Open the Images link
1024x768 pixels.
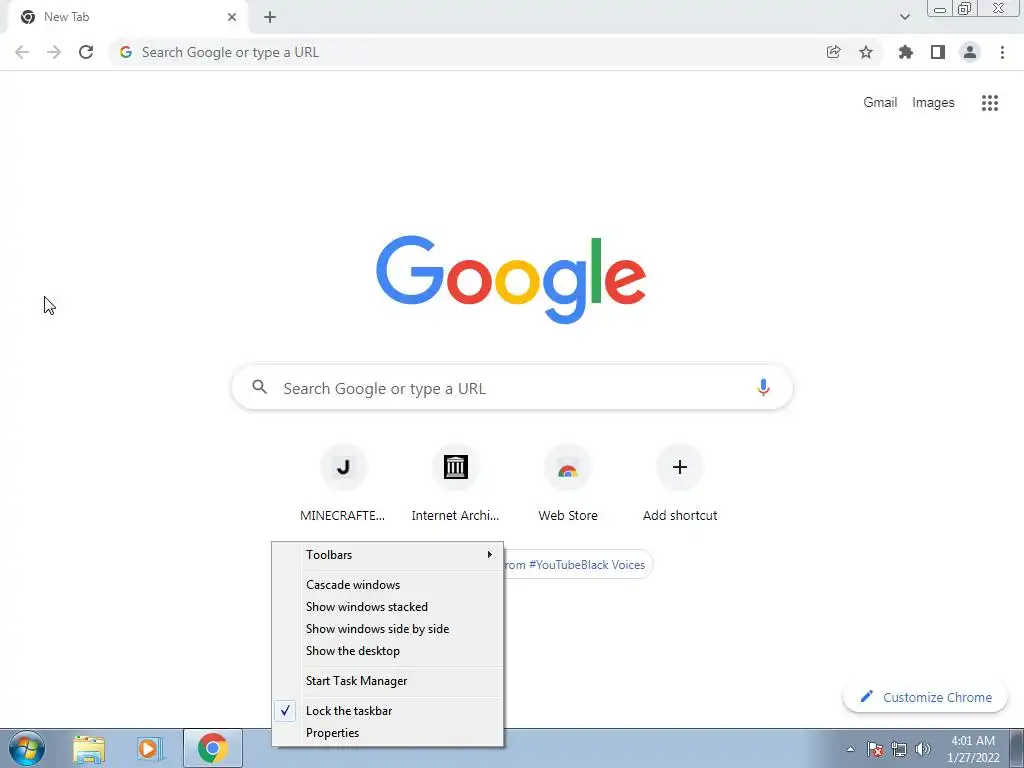(933, 103)
